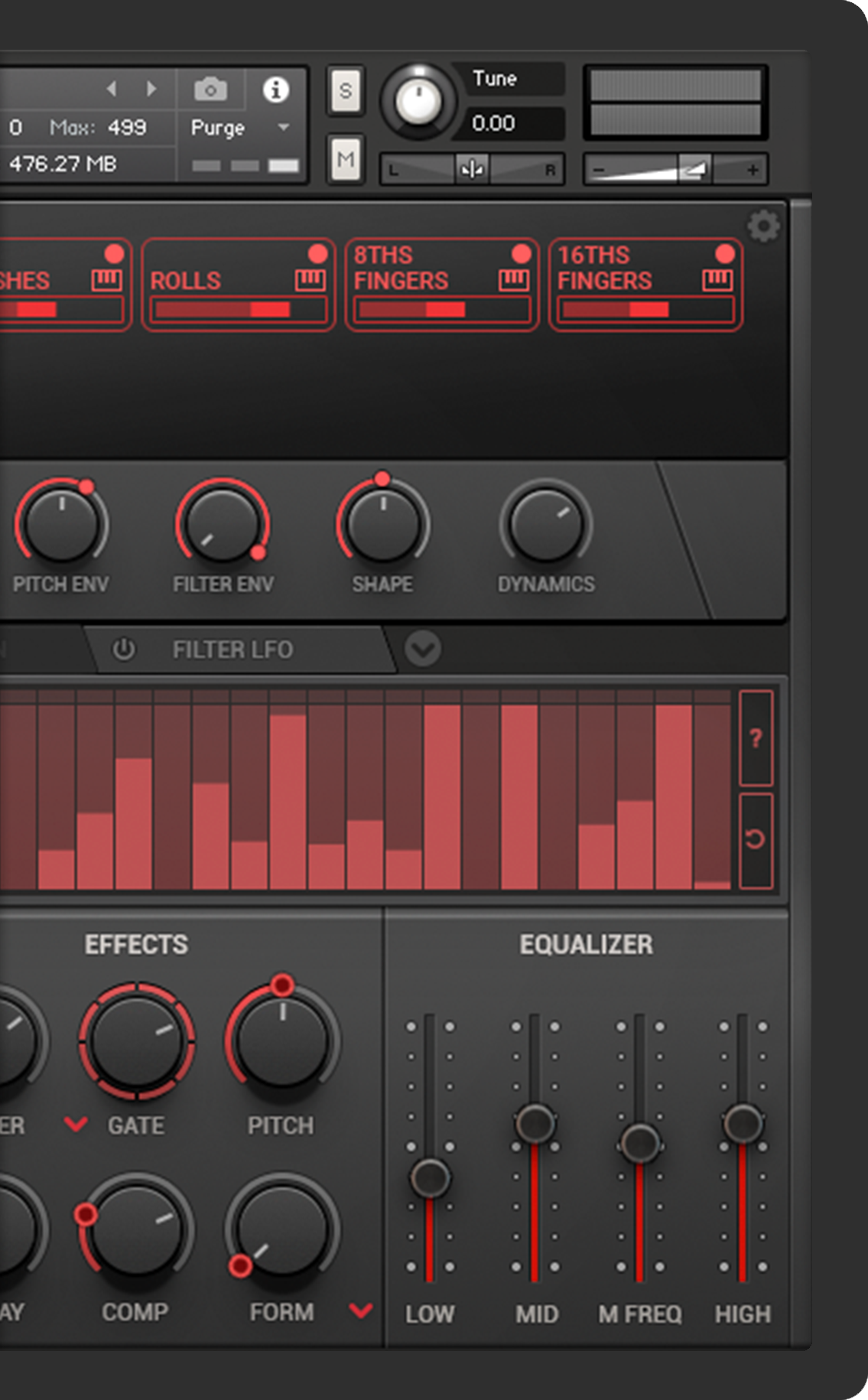Image resolution: width=868 pixels, height=1400 pixels.
Task: Solo the instrument with the S button
Action: (x=346, y=90)
